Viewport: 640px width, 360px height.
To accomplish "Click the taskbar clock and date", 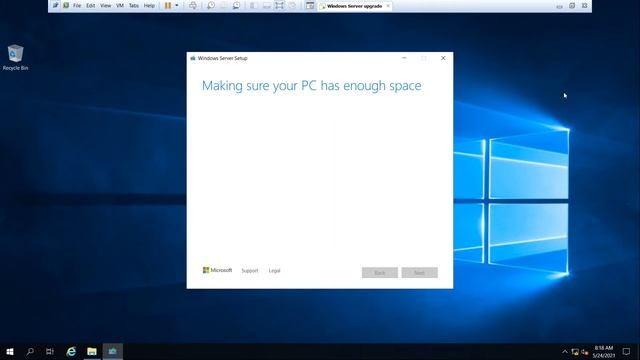I will [604, 351].
